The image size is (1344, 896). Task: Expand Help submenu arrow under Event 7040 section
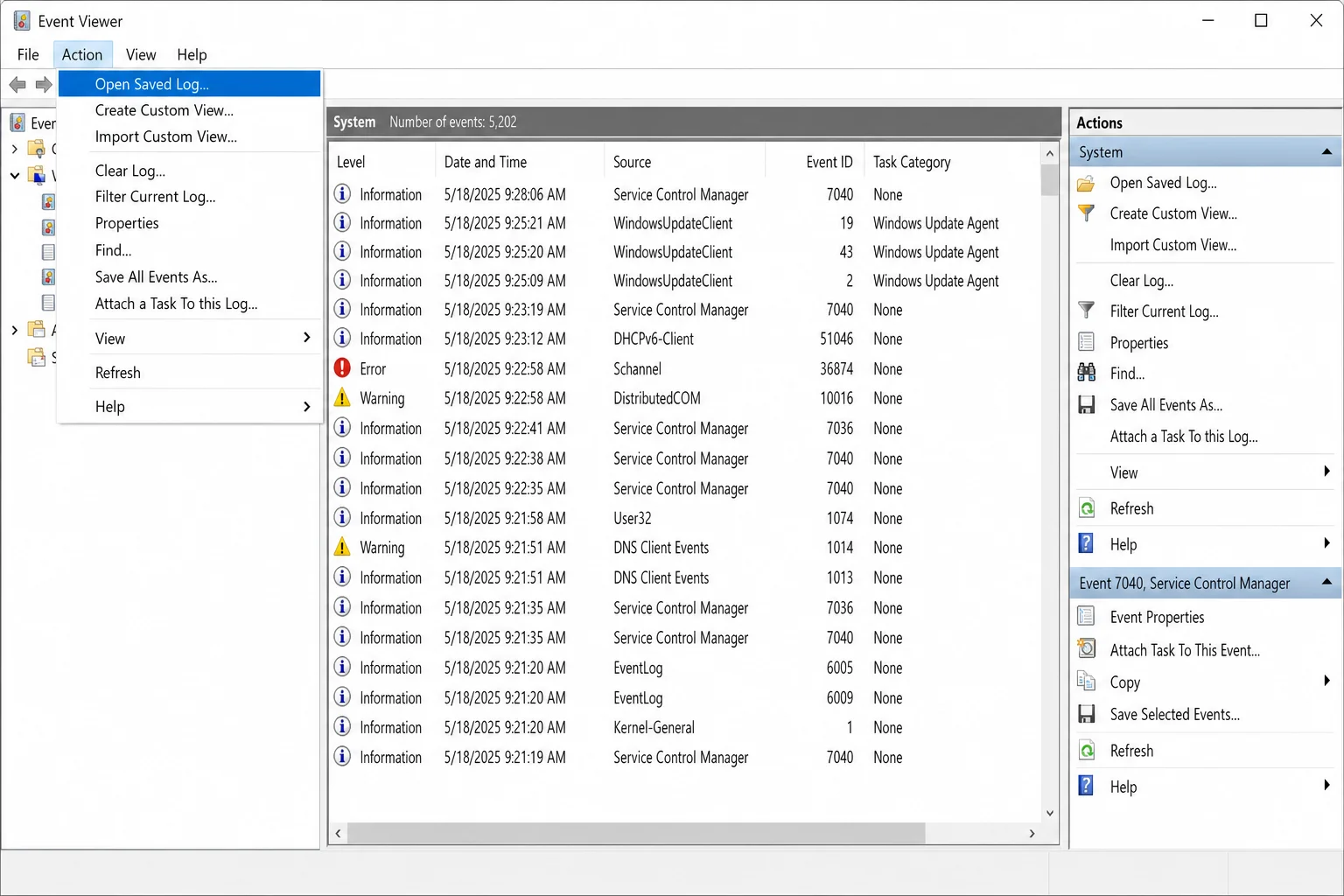pos(1326,786)
